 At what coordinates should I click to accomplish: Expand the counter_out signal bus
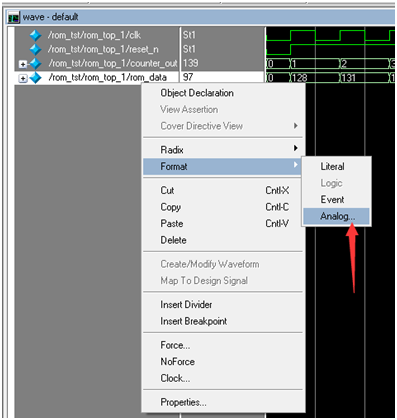23,64
